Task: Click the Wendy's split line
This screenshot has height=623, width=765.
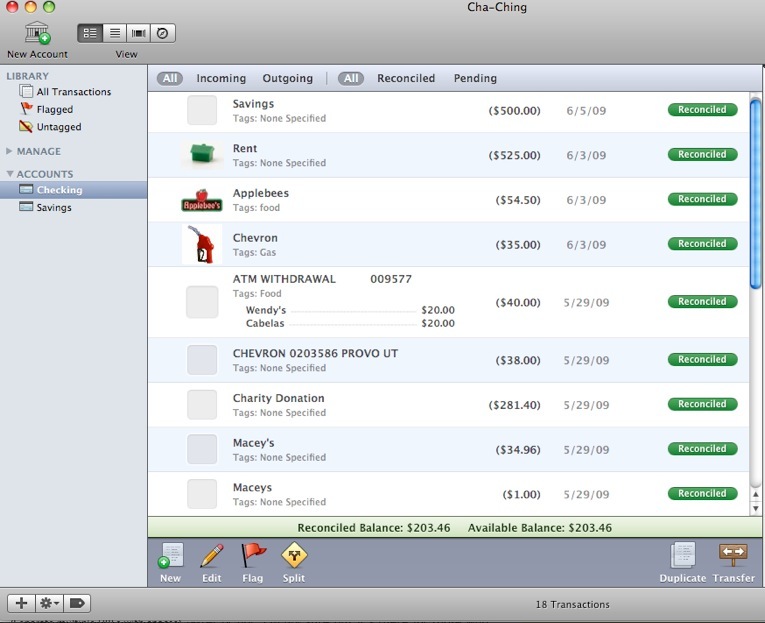Action: click(x=350, y=310)
